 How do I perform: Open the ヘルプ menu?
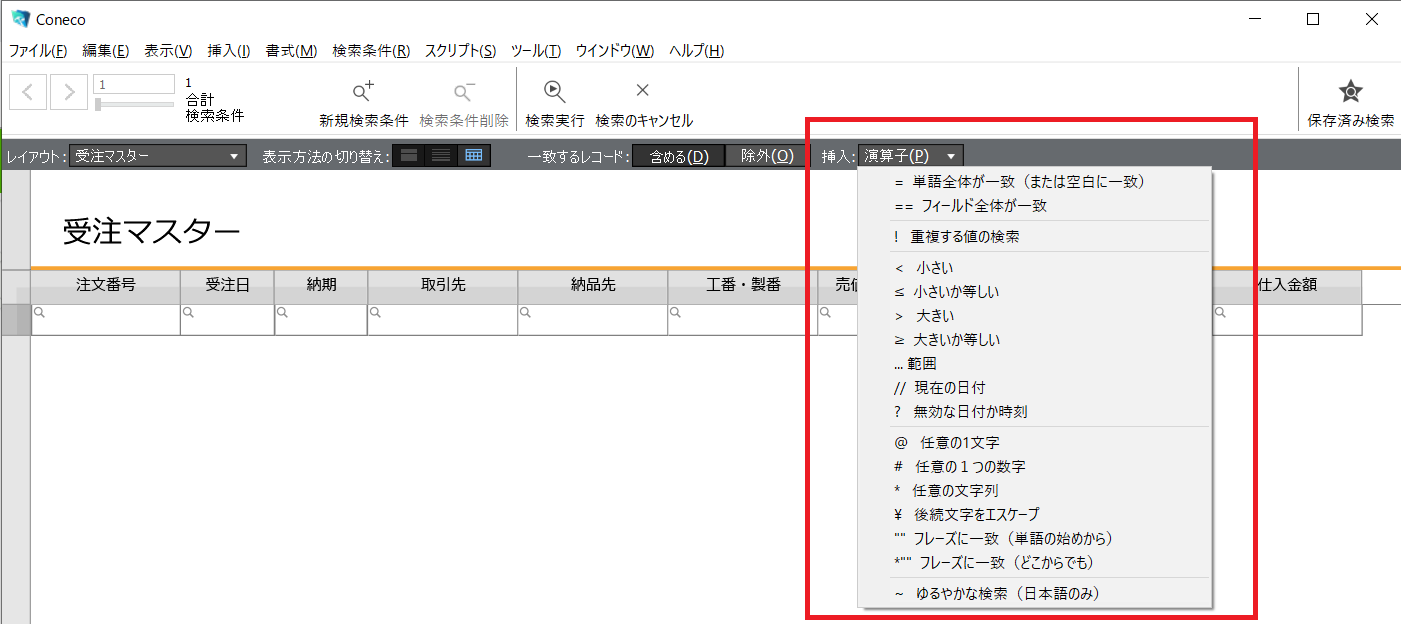coord(696,51)
